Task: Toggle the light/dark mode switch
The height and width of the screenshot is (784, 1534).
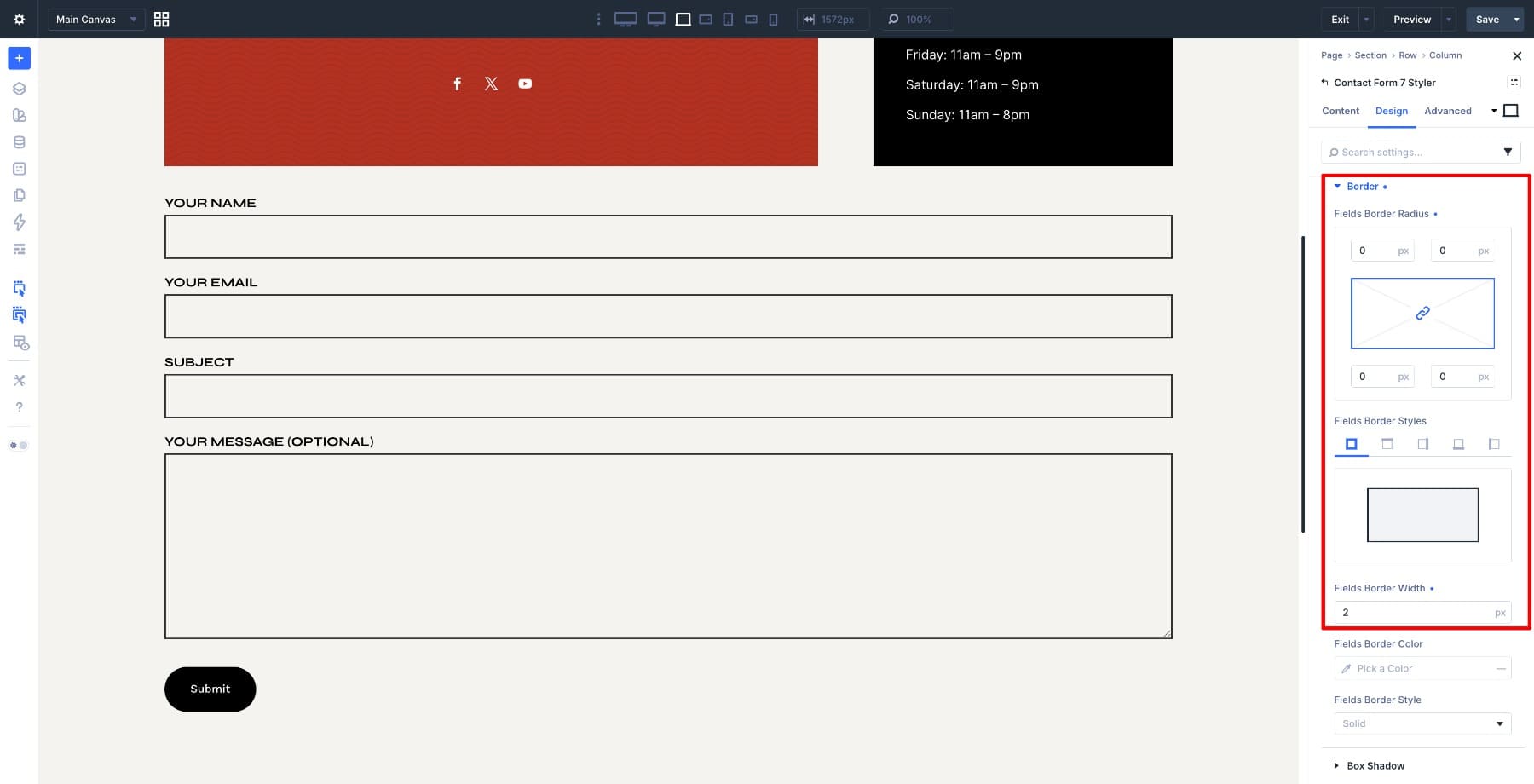Action: (x=19, y=445)
